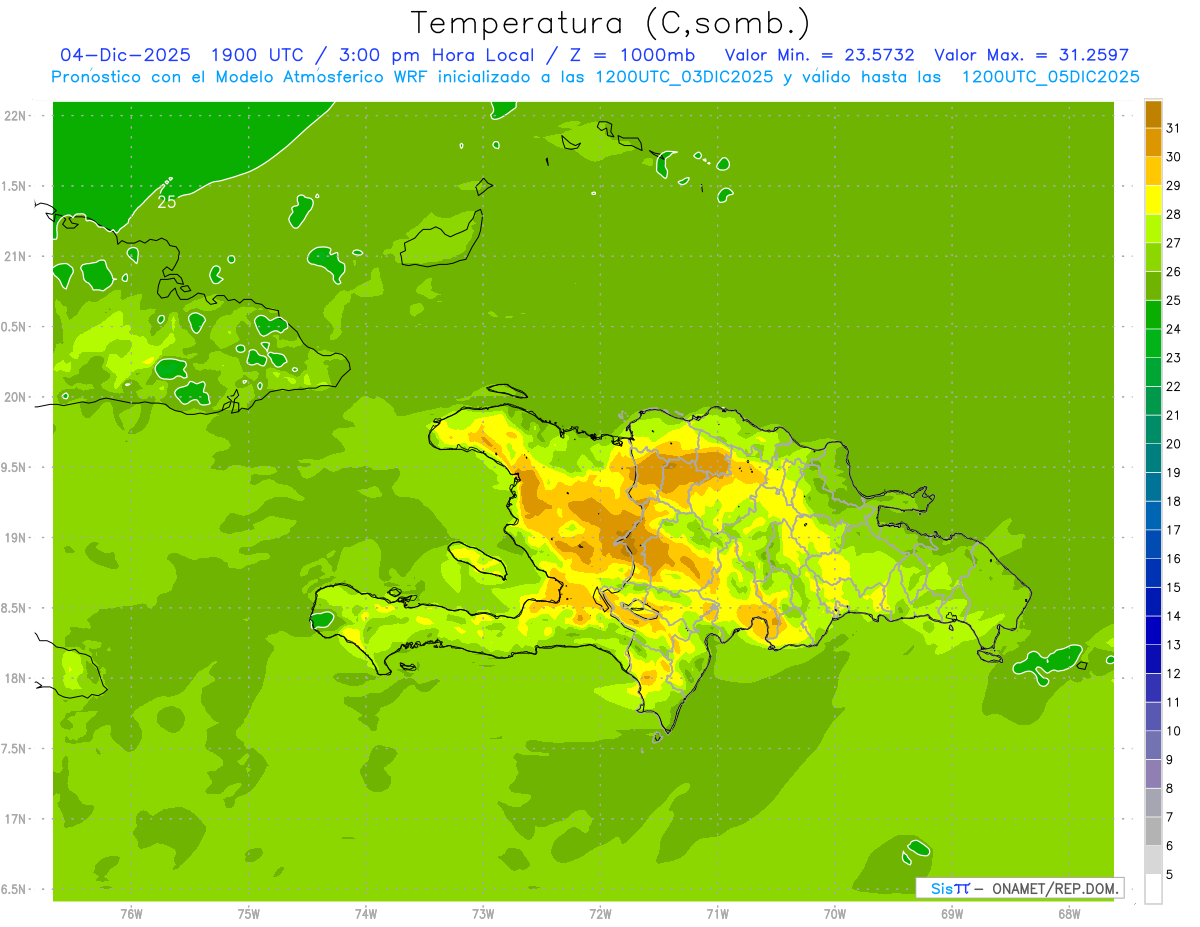This screenshot has height=927, width=1200.
Task: Click teal legend band between 19 and 20
Action: [1153, 458]
